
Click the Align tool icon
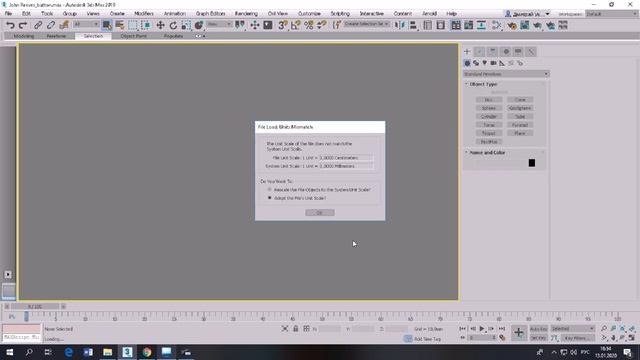[x=413, y=25]
